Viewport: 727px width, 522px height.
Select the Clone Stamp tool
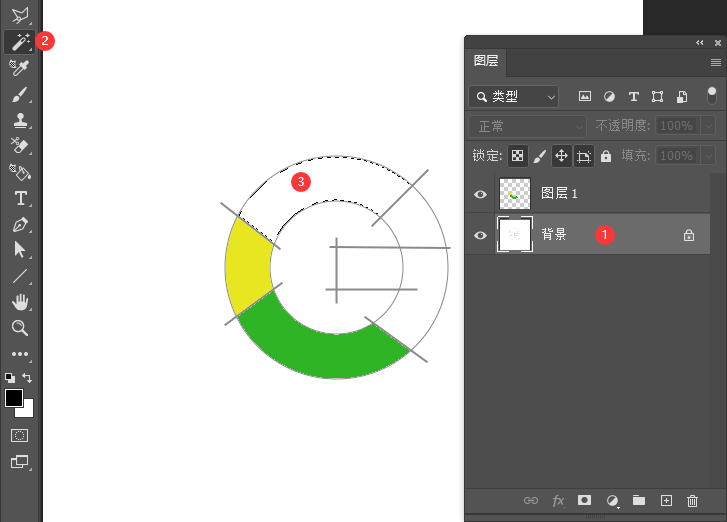19,121
